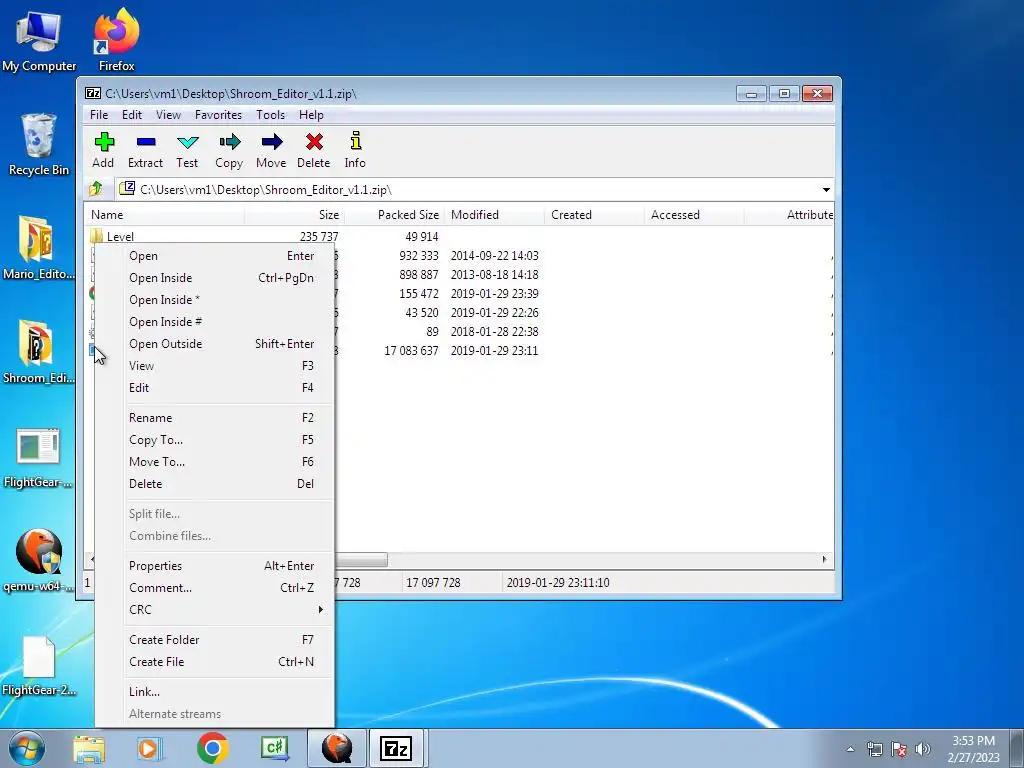Open the Help menu
1024x768 pixels.
click(x=311, y=114)
